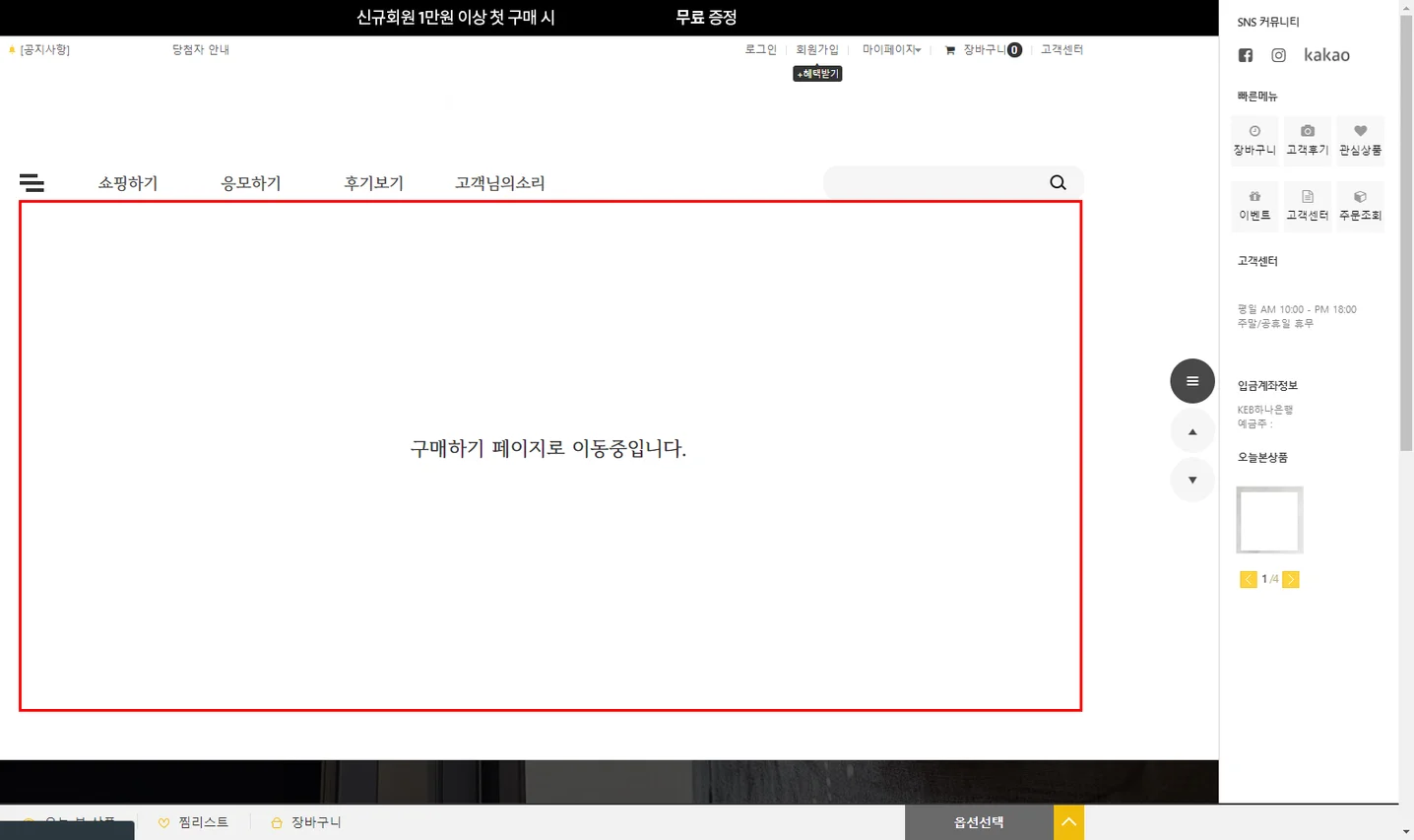The image size is (1414, 840).
Task: Open 장바구니 in the bottom bar
Action: click(306, 822)
